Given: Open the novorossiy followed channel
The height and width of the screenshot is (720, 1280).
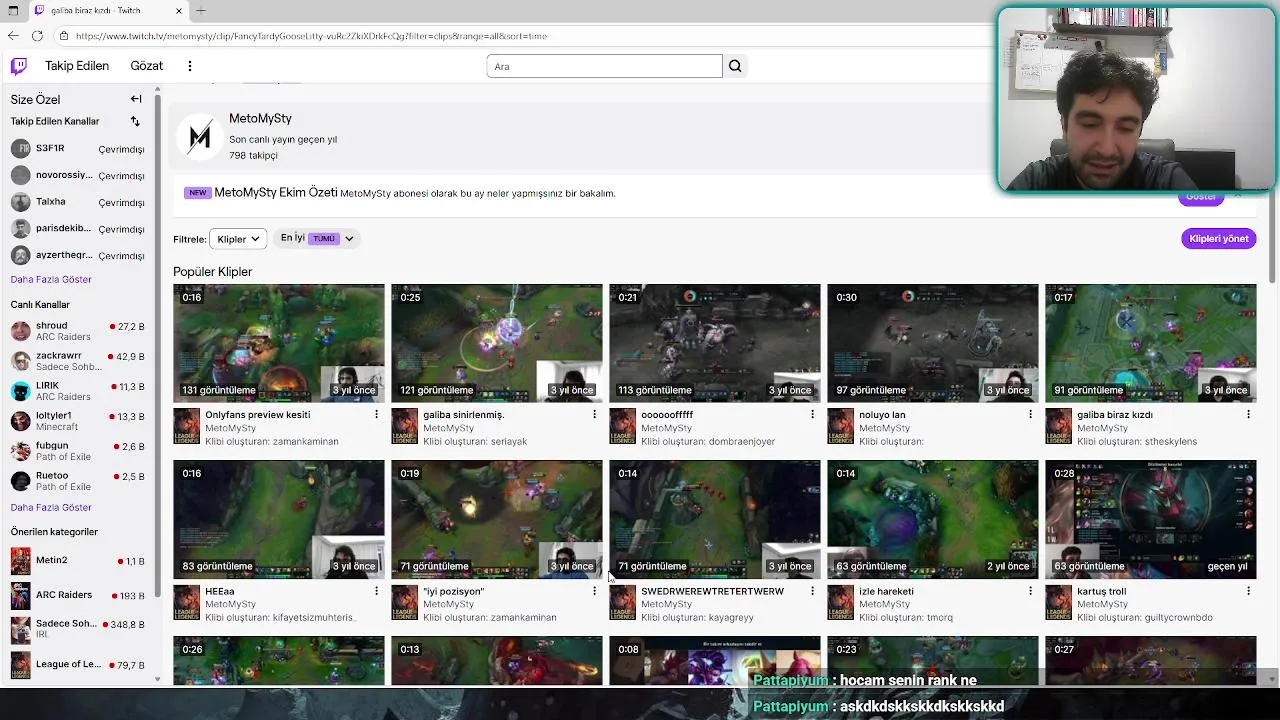Looking at the screenshot, I should [79, 175].
